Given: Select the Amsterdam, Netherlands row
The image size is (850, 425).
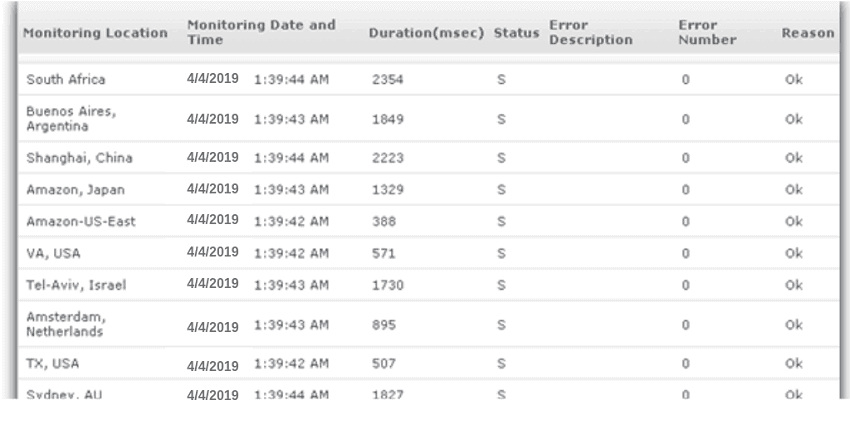Looking at the screenshot, I should tap(428, 324).
